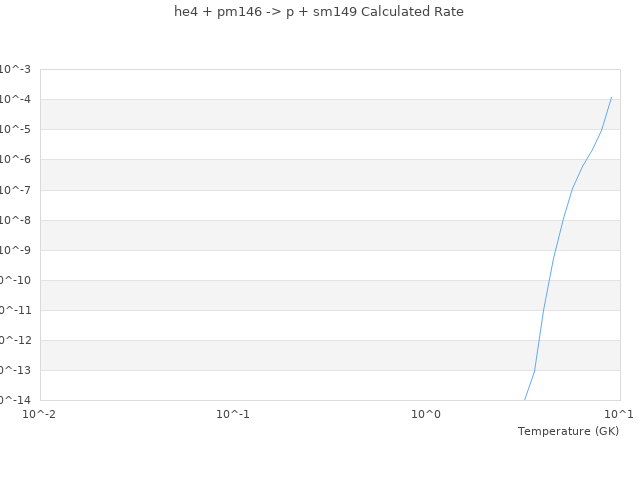640x480 pixels.
Task: Click the bottom start of the blue rate curve
Action: pos(525,399)
